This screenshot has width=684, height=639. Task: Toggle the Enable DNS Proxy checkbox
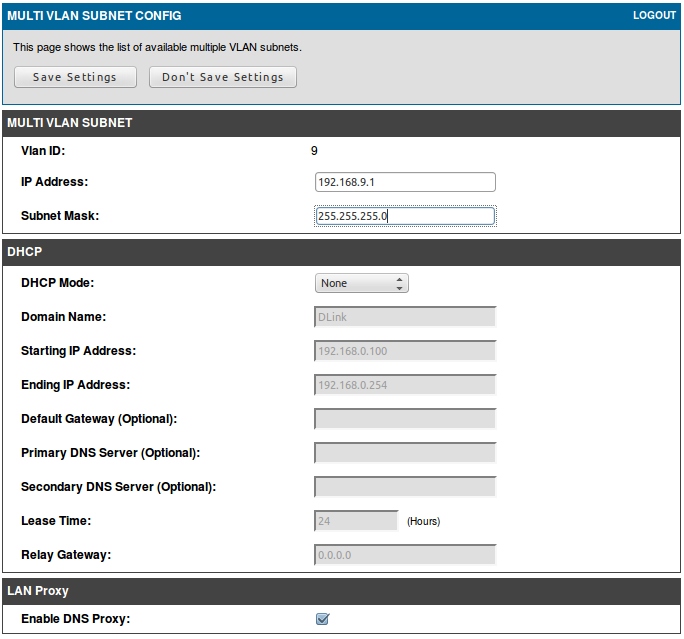322,619
